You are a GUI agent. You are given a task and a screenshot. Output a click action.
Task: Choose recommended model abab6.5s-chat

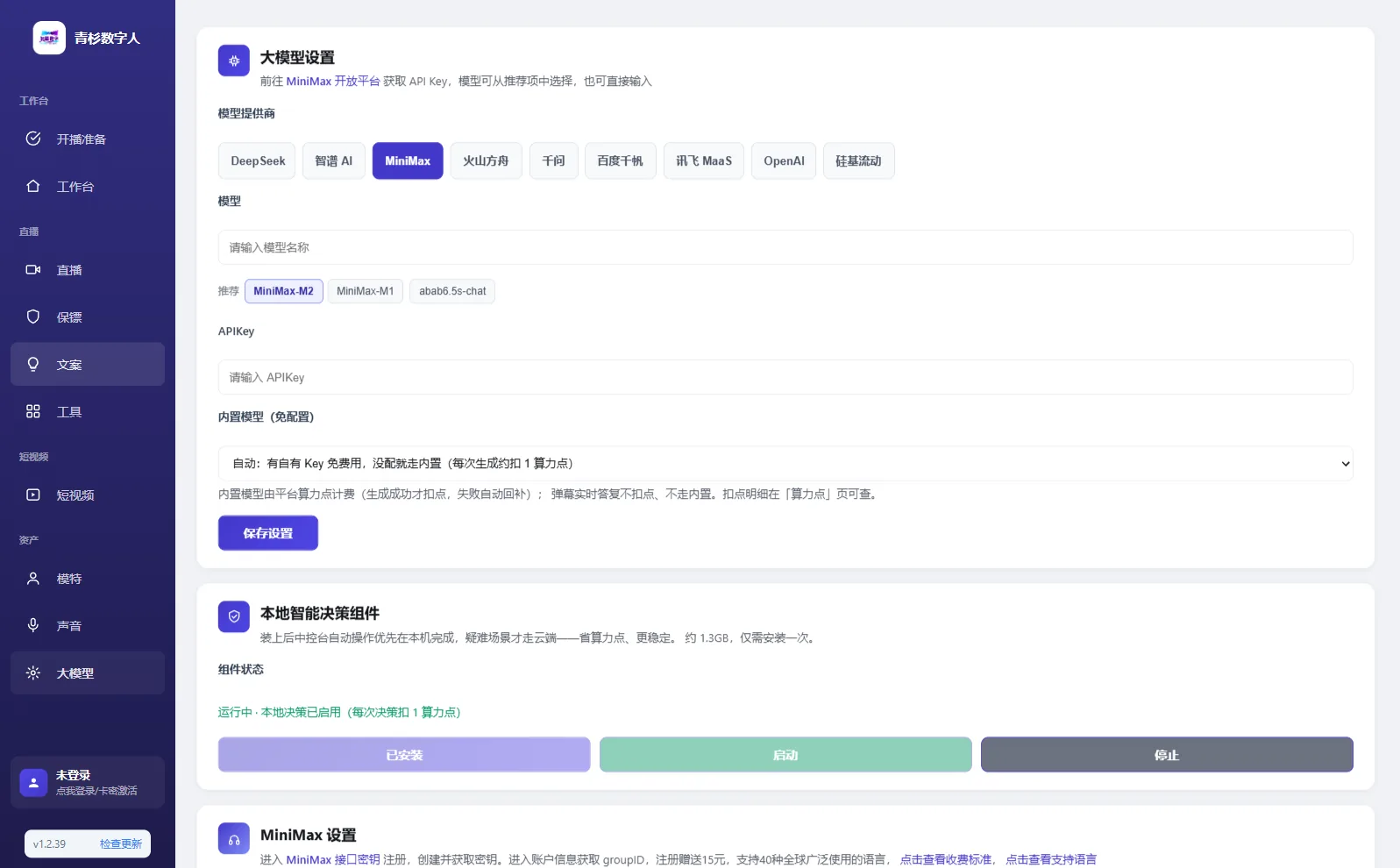coord(452,291)
